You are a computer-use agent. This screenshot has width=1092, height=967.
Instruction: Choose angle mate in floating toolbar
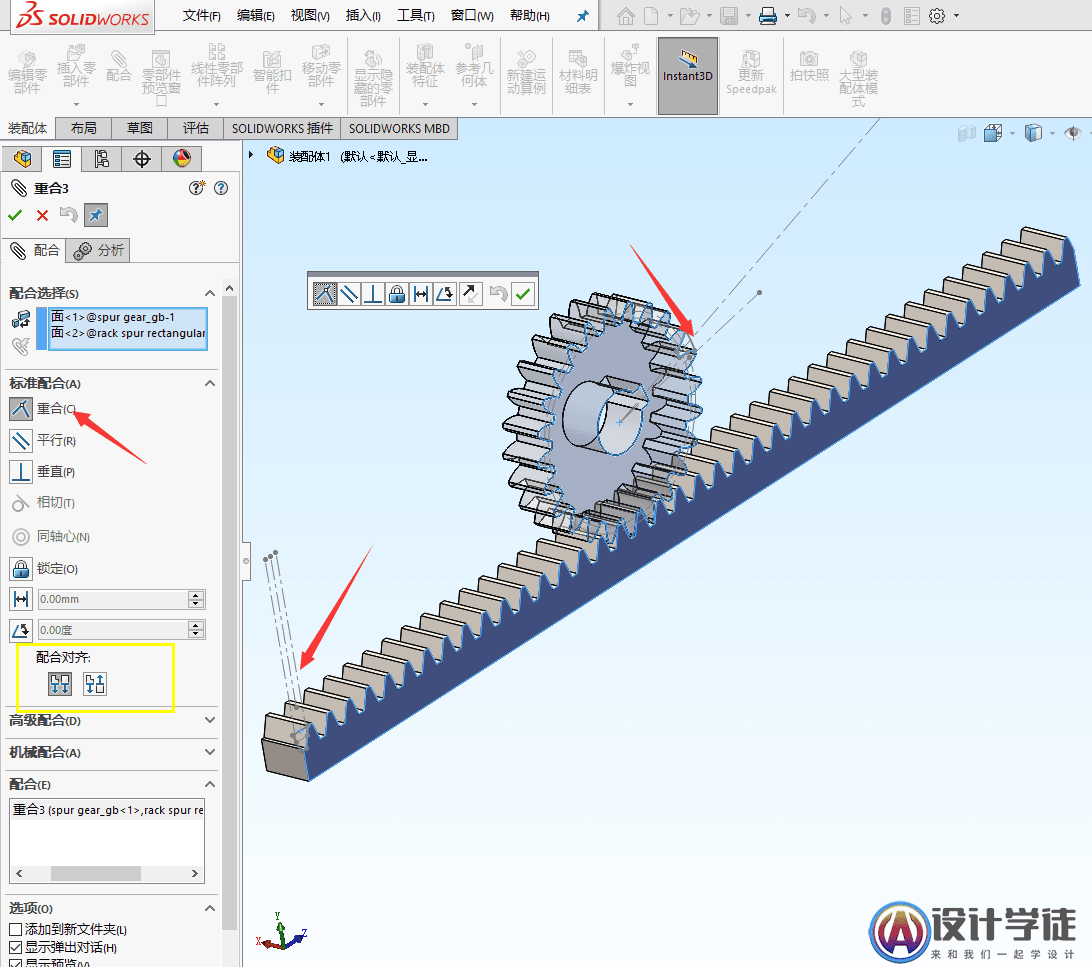[x=444, y=294]
